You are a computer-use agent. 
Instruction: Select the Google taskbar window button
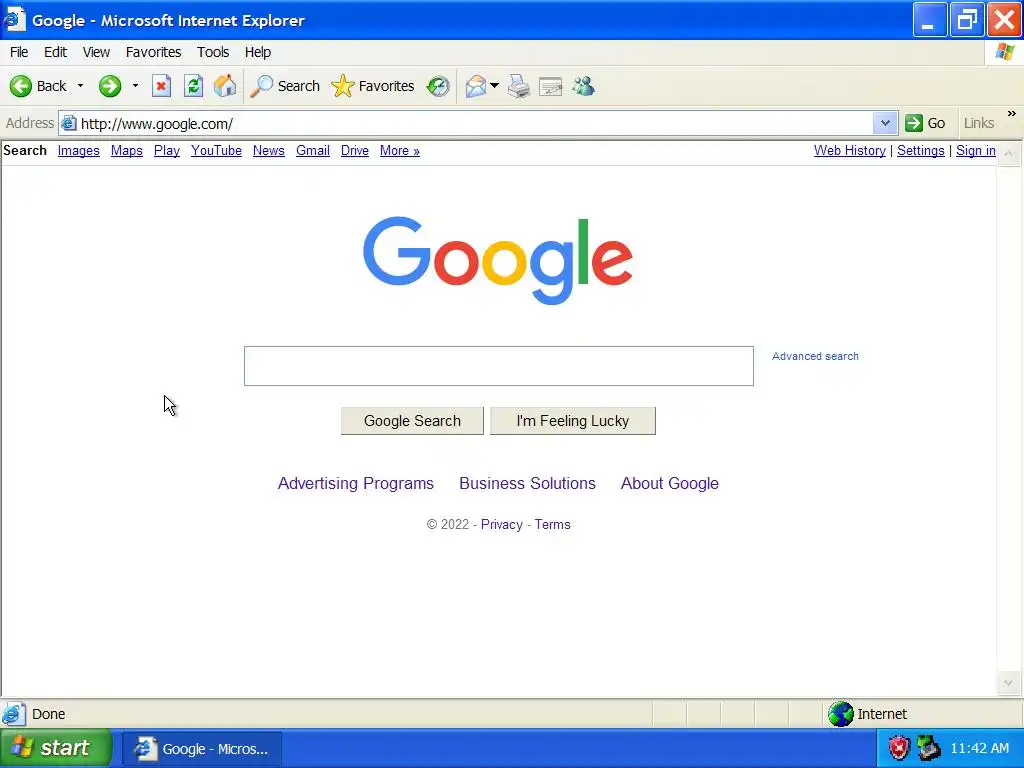point(202,749)
